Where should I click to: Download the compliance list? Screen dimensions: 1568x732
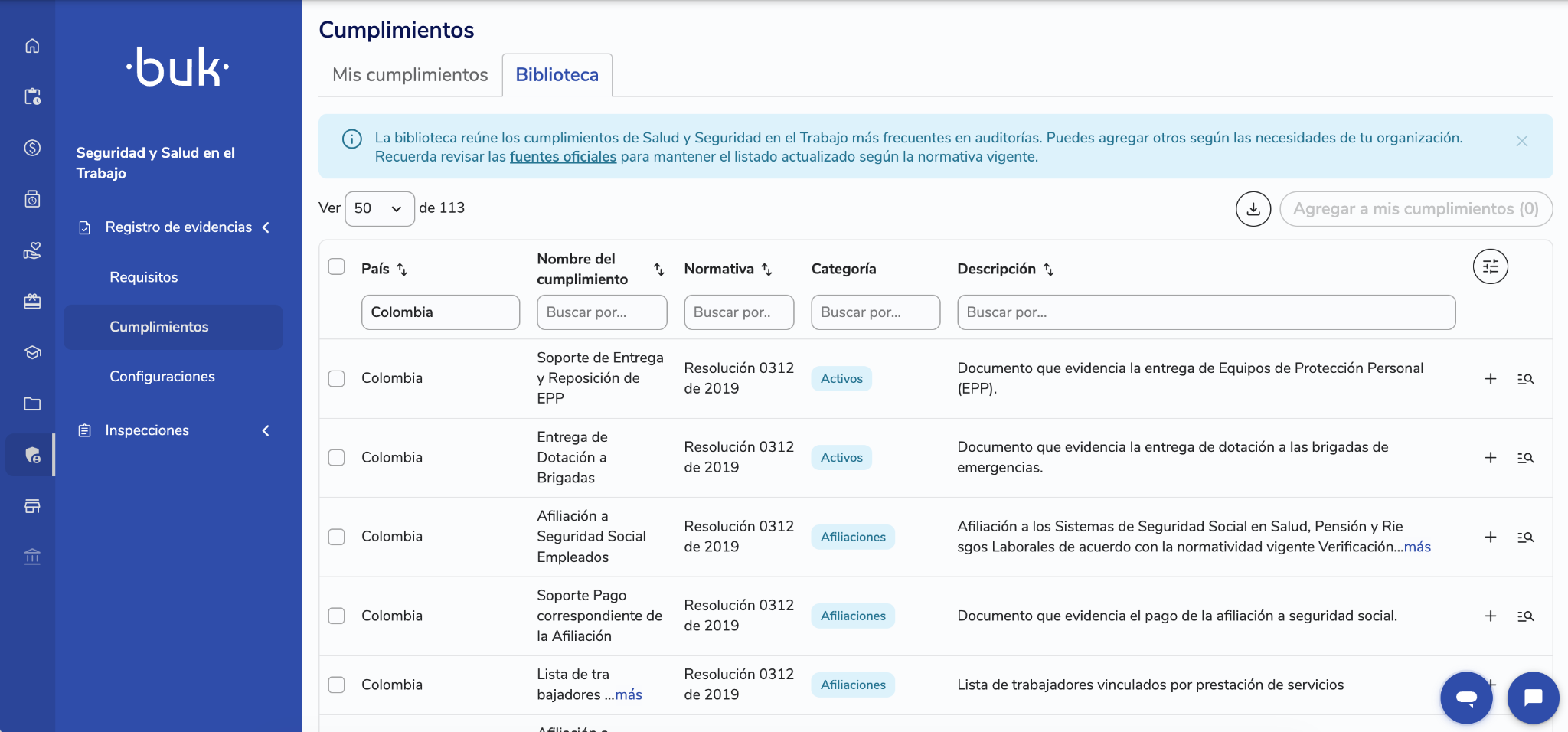tap(1253, 209)
